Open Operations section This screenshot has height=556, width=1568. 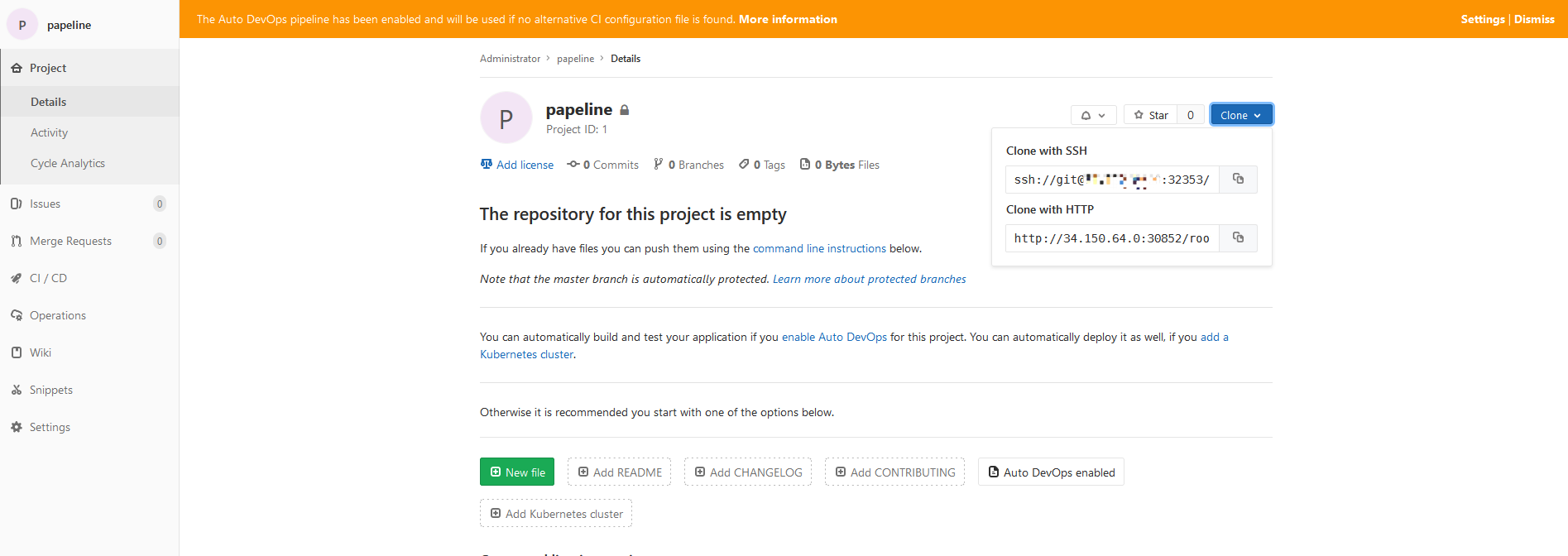[x=89, y=315]
